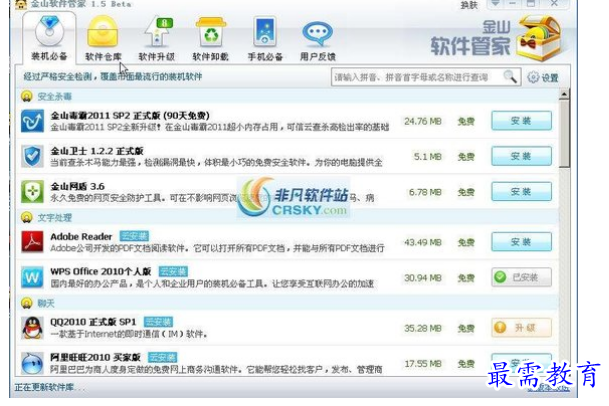Install 金山毒霸2011 SP2
Image resolution: width=609 pixels, height=406 pixels.
point(521,121)
